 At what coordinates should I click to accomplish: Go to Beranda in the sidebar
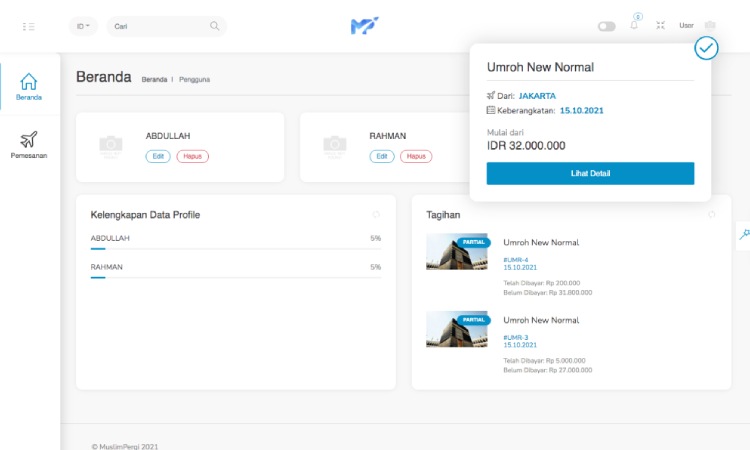click(x=29, y=87)
